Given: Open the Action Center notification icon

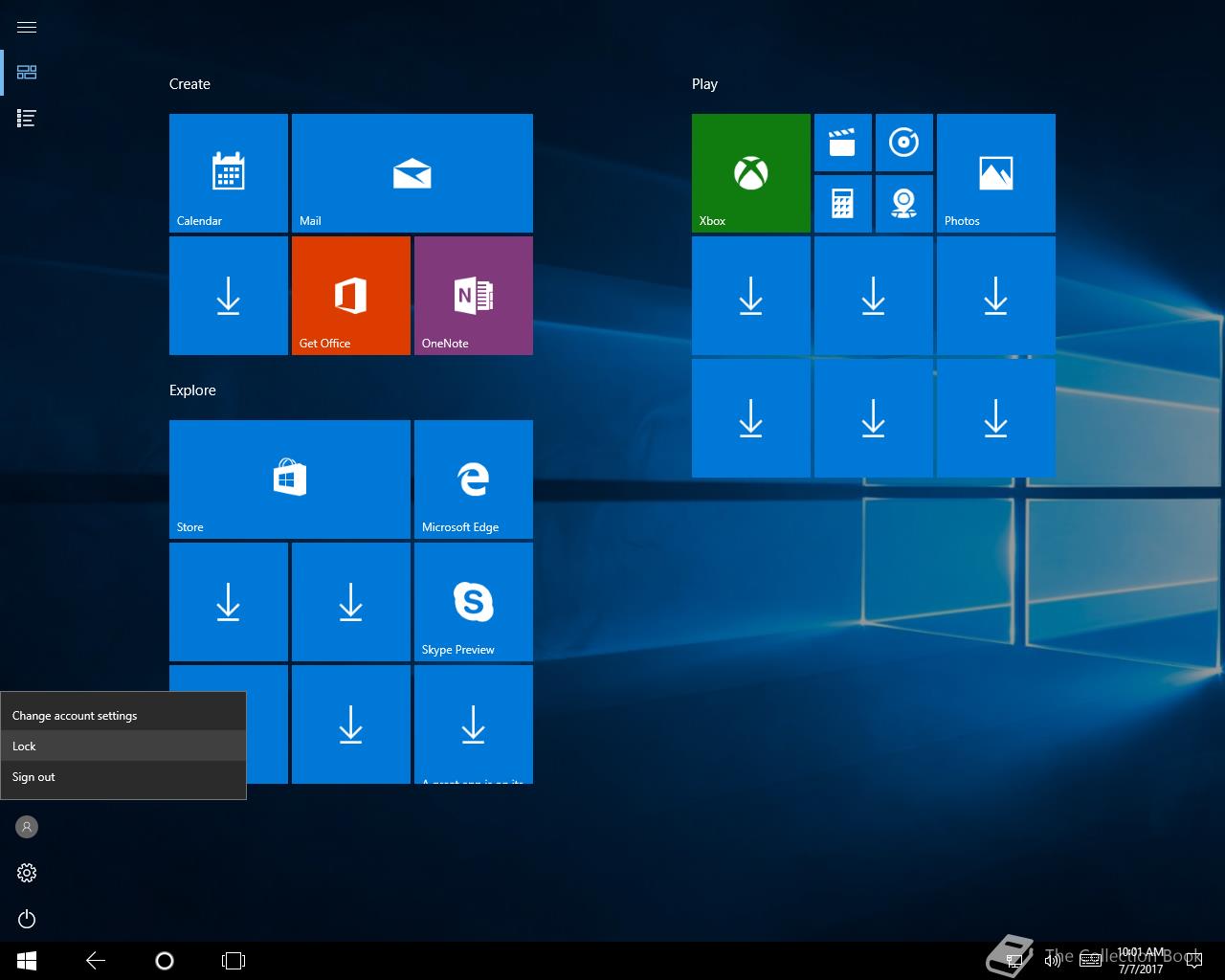Looking at the screenshot, I should [x=1193, y=961].
